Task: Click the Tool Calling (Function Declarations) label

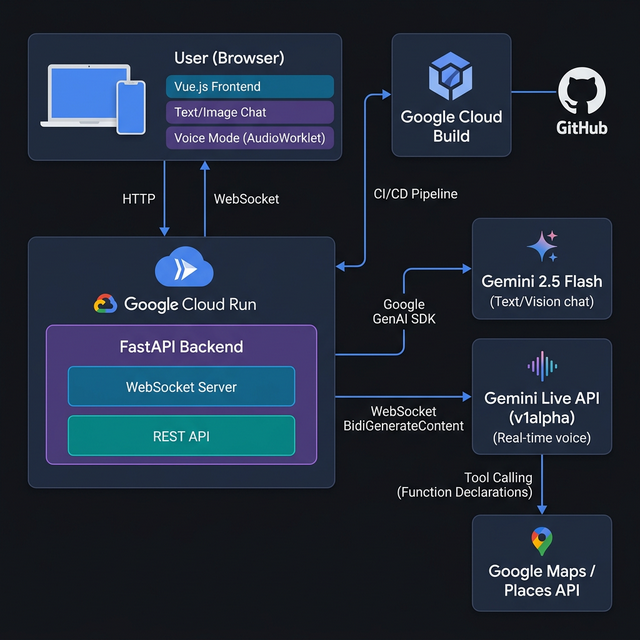Action: click(465, 485)
